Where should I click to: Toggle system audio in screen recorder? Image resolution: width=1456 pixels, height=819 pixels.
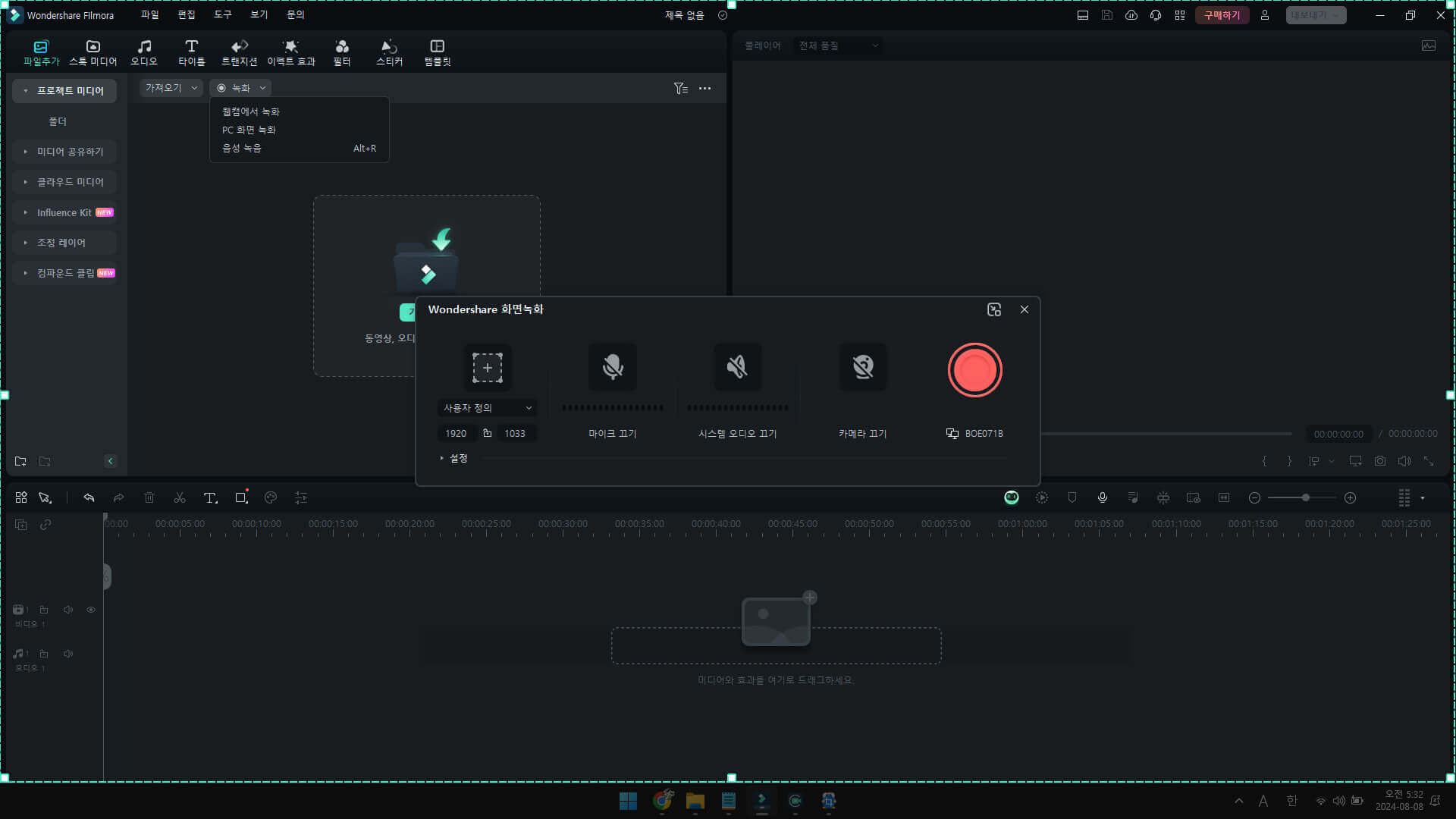point(737,368)
